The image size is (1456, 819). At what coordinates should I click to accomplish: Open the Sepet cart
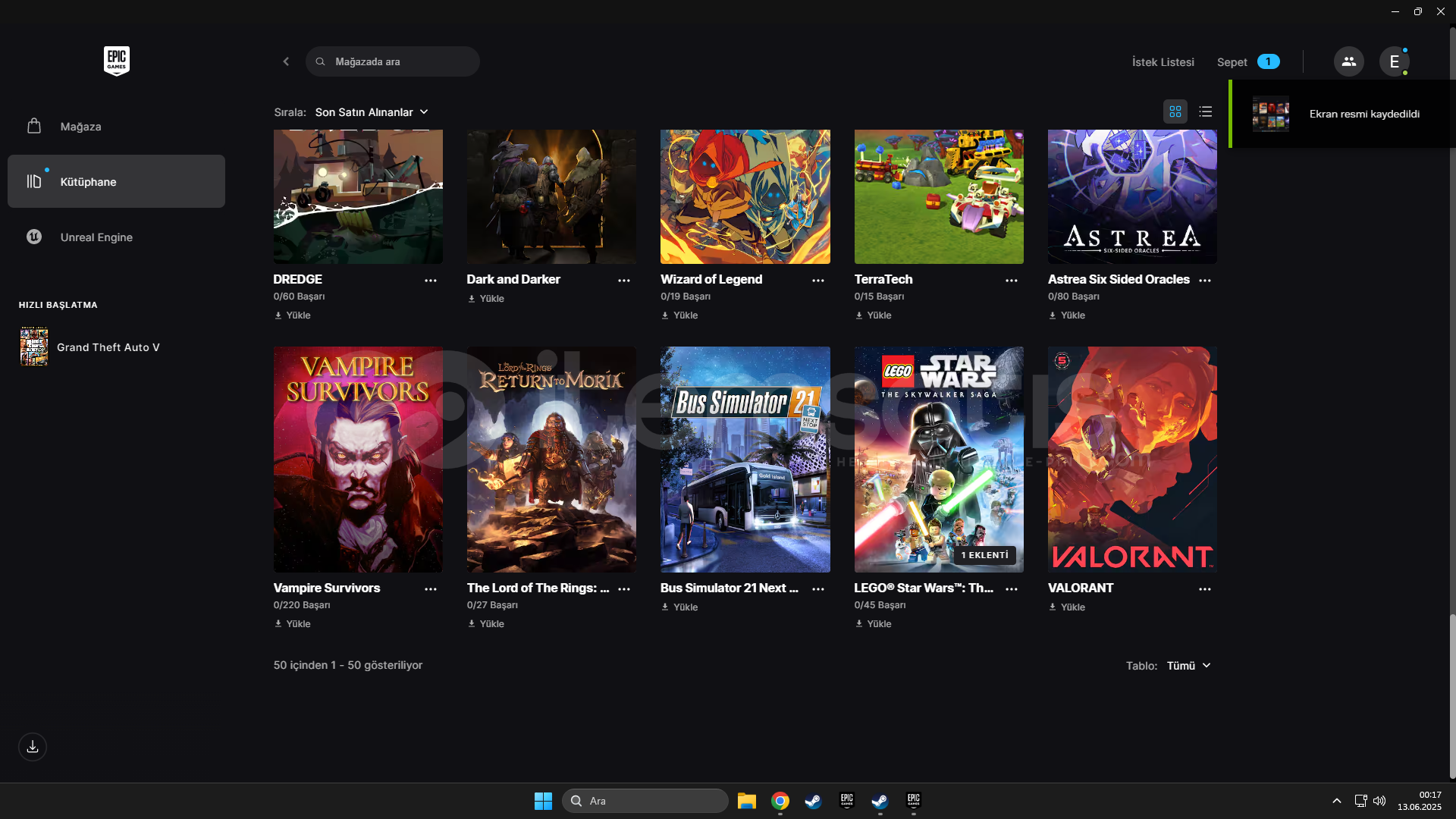point(1247,62)
